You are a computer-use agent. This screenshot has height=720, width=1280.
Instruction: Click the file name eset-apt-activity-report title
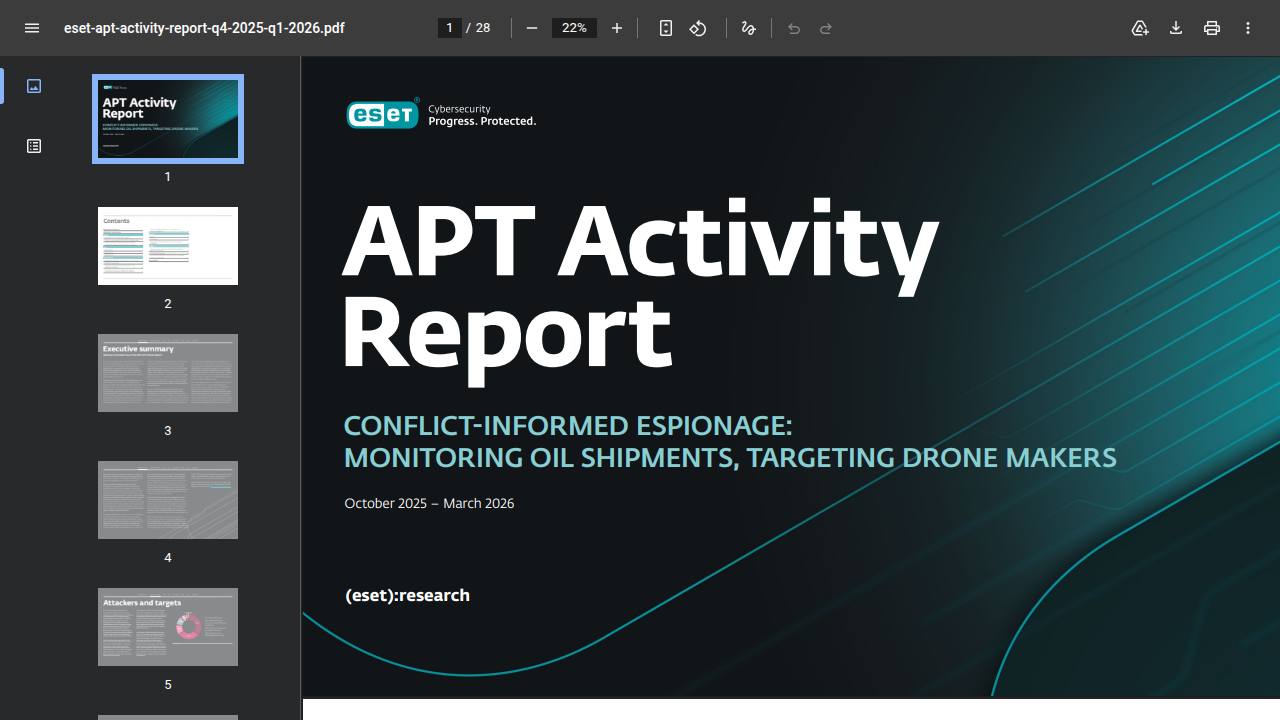click(x=204, y=28)
